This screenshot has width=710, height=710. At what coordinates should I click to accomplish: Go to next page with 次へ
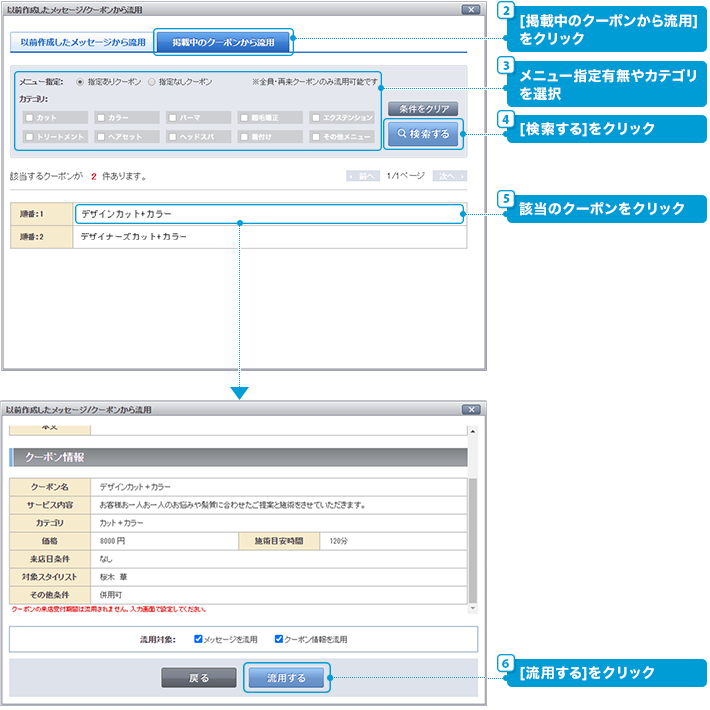pos(449,176)
